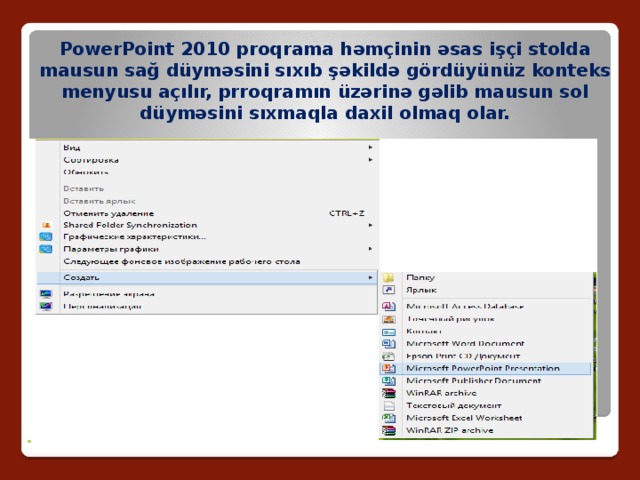Choose Сортировка in the context menu

[207, 160]
